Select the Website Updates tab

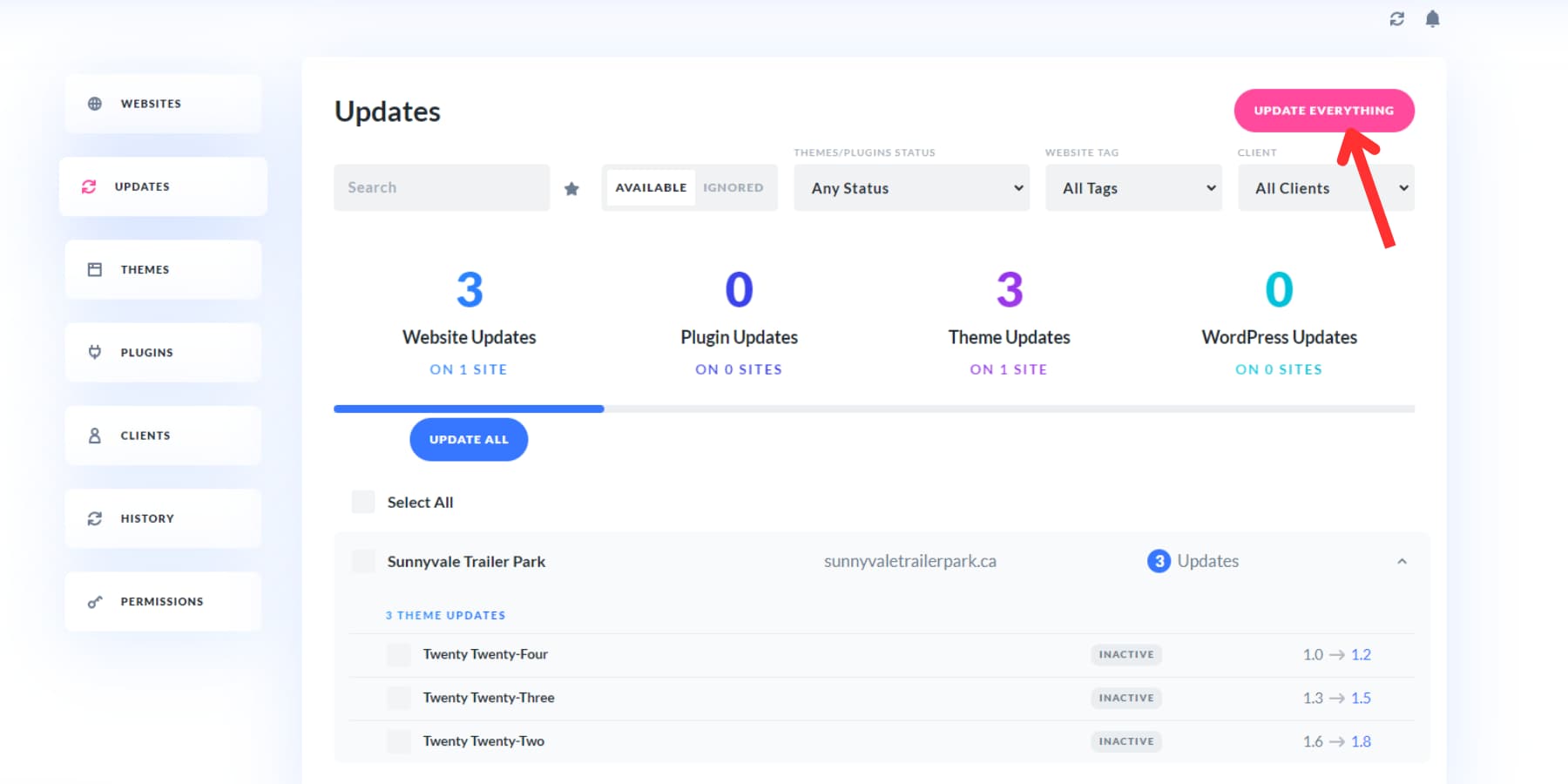469,322
